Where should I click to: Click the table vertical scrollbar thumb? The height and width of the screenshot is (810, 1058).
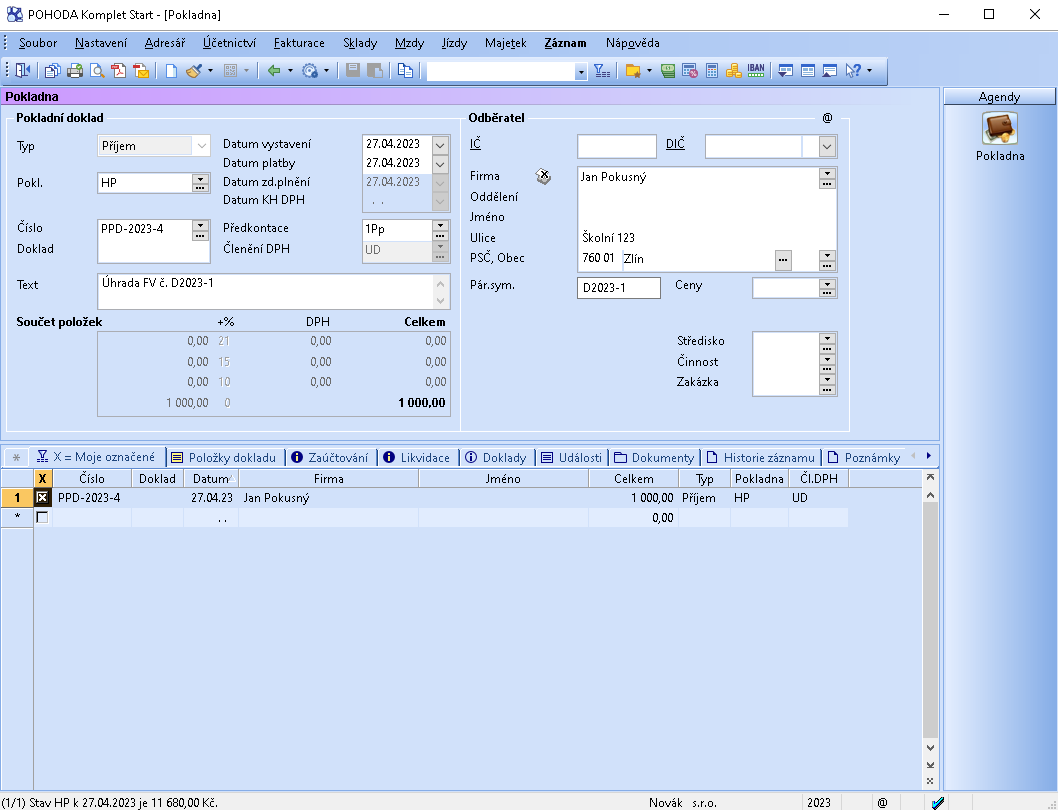tap(930, 619)
